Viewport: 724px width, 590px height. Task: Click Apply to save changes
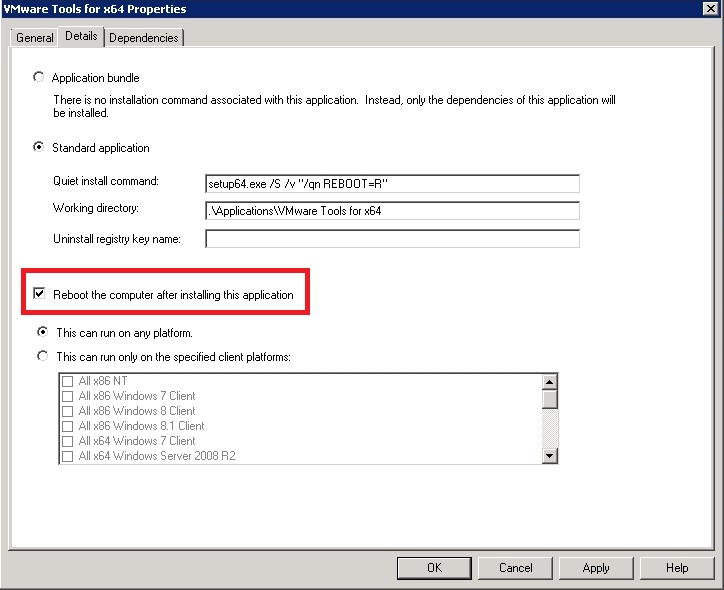pyautogui.click(x=596, y=568)
